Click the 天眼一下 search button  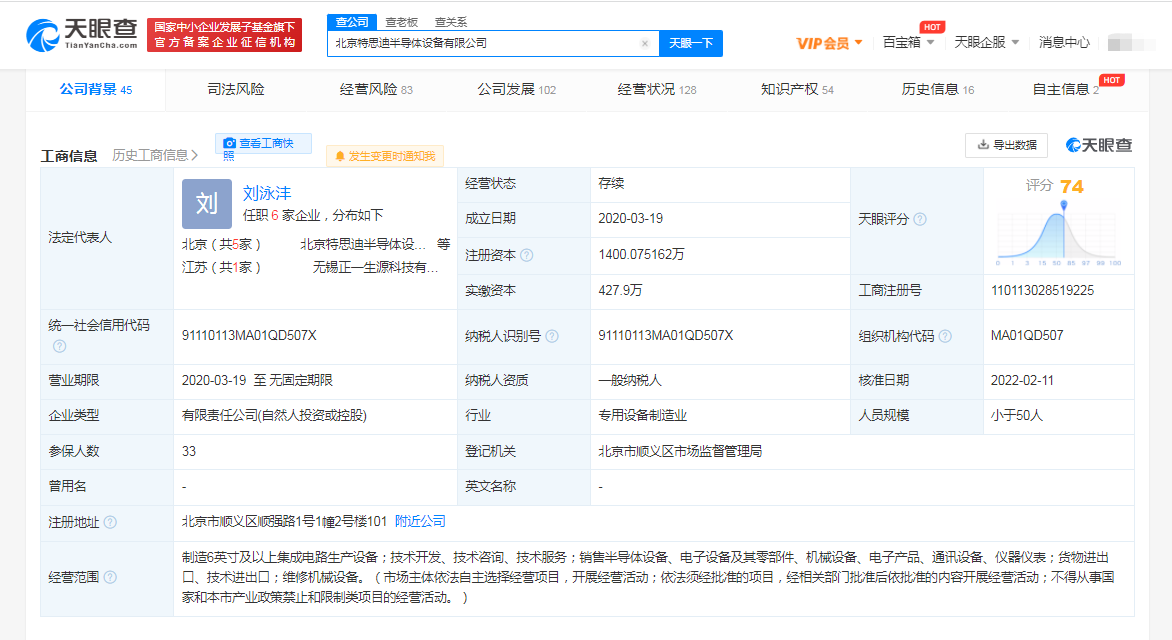pyautogui.click(x=691, y=43)
